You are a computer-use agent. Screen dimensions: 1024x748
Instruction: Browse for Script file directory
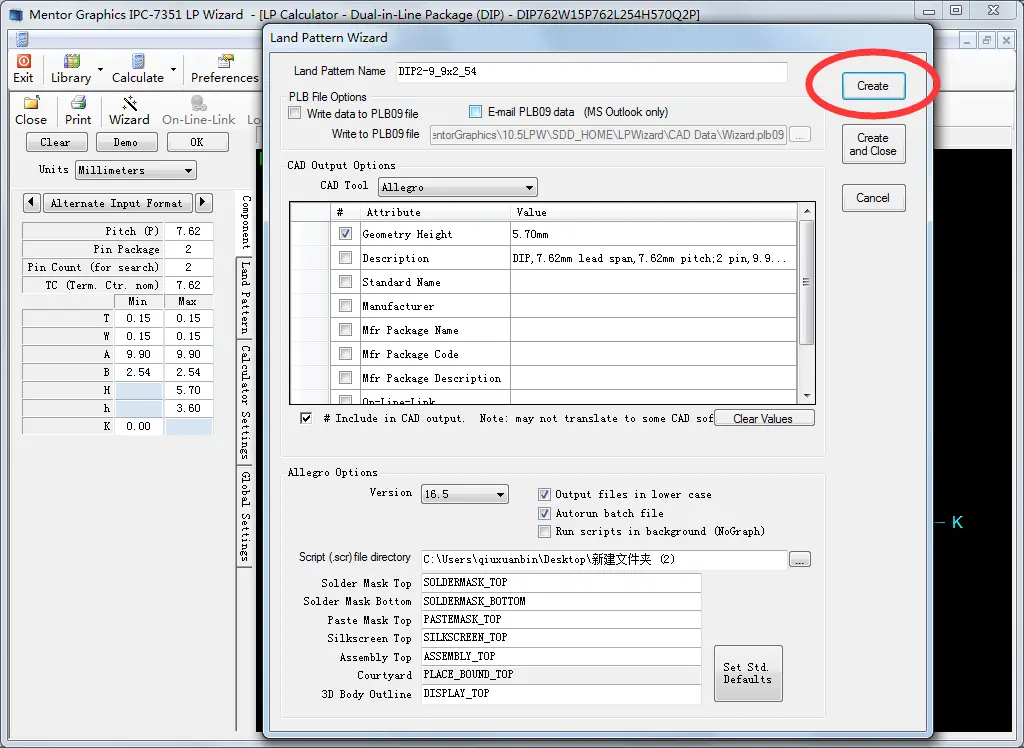click(x=799, y=559)
